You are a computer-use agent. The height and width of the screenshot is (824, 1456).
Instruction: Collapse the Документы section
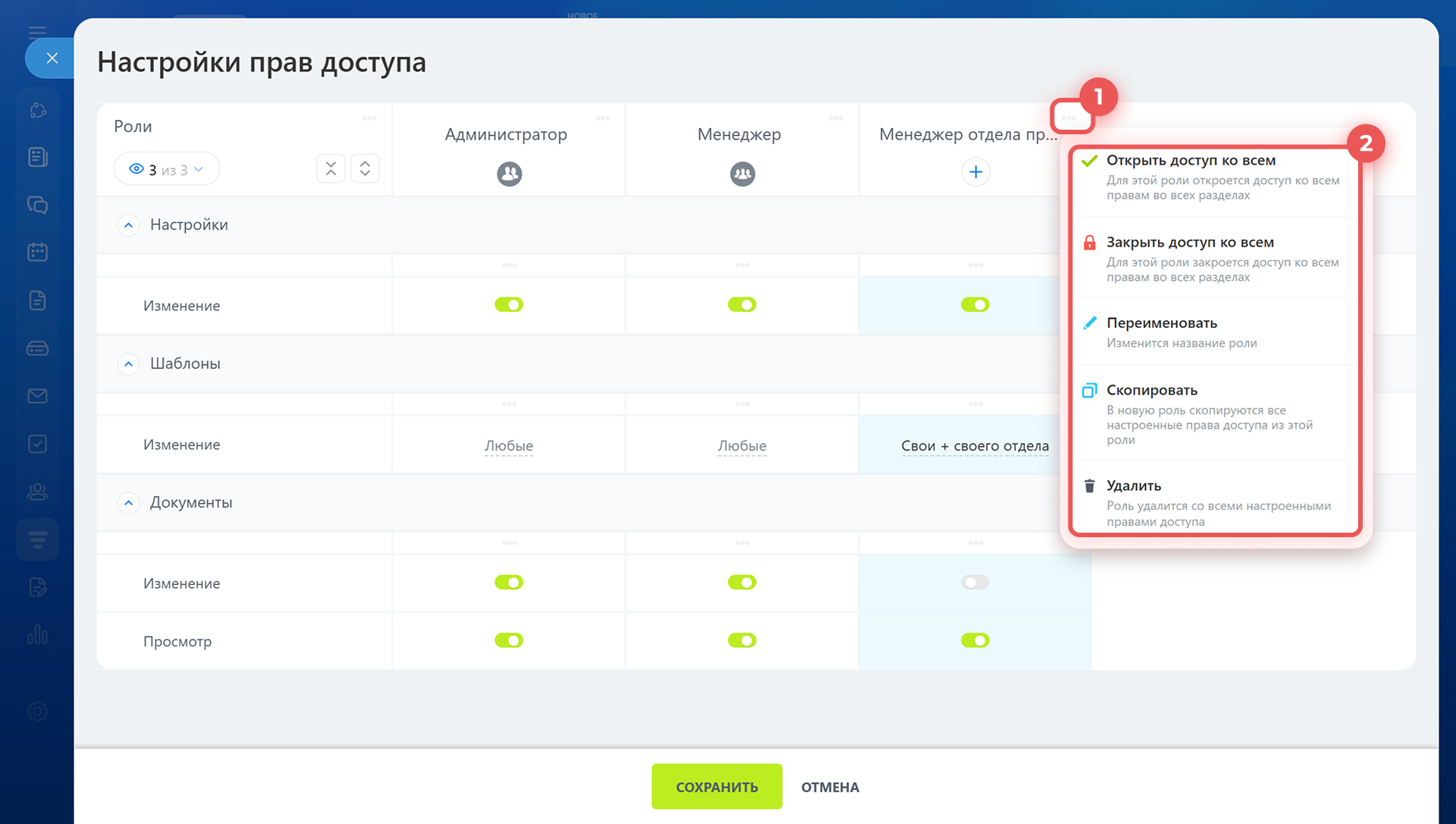point(129,503)
